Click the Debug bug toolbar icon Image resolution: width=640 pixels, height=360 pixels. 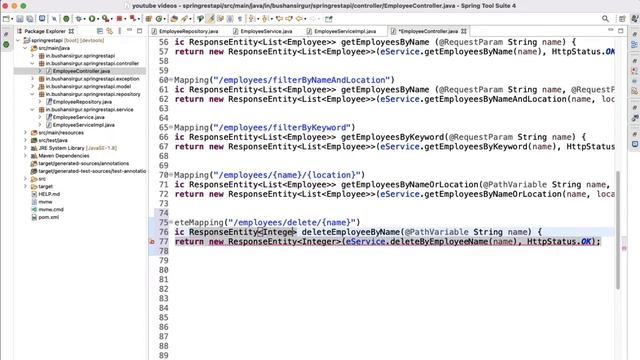[x=79, y=19]
